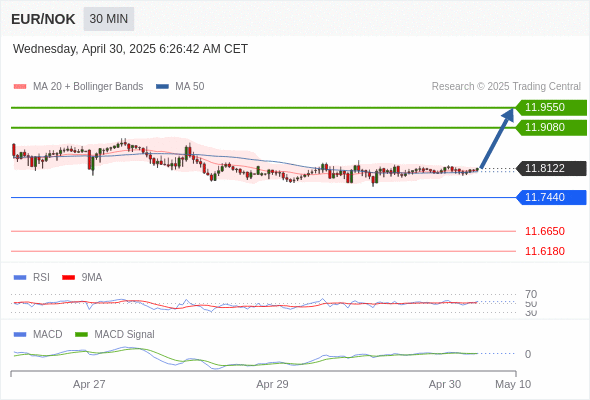The width and height of the screenshot is (590, 400).
Task: Click the MA 20 + Bollinger Bands legend swatch
Action: click(20, 87)
